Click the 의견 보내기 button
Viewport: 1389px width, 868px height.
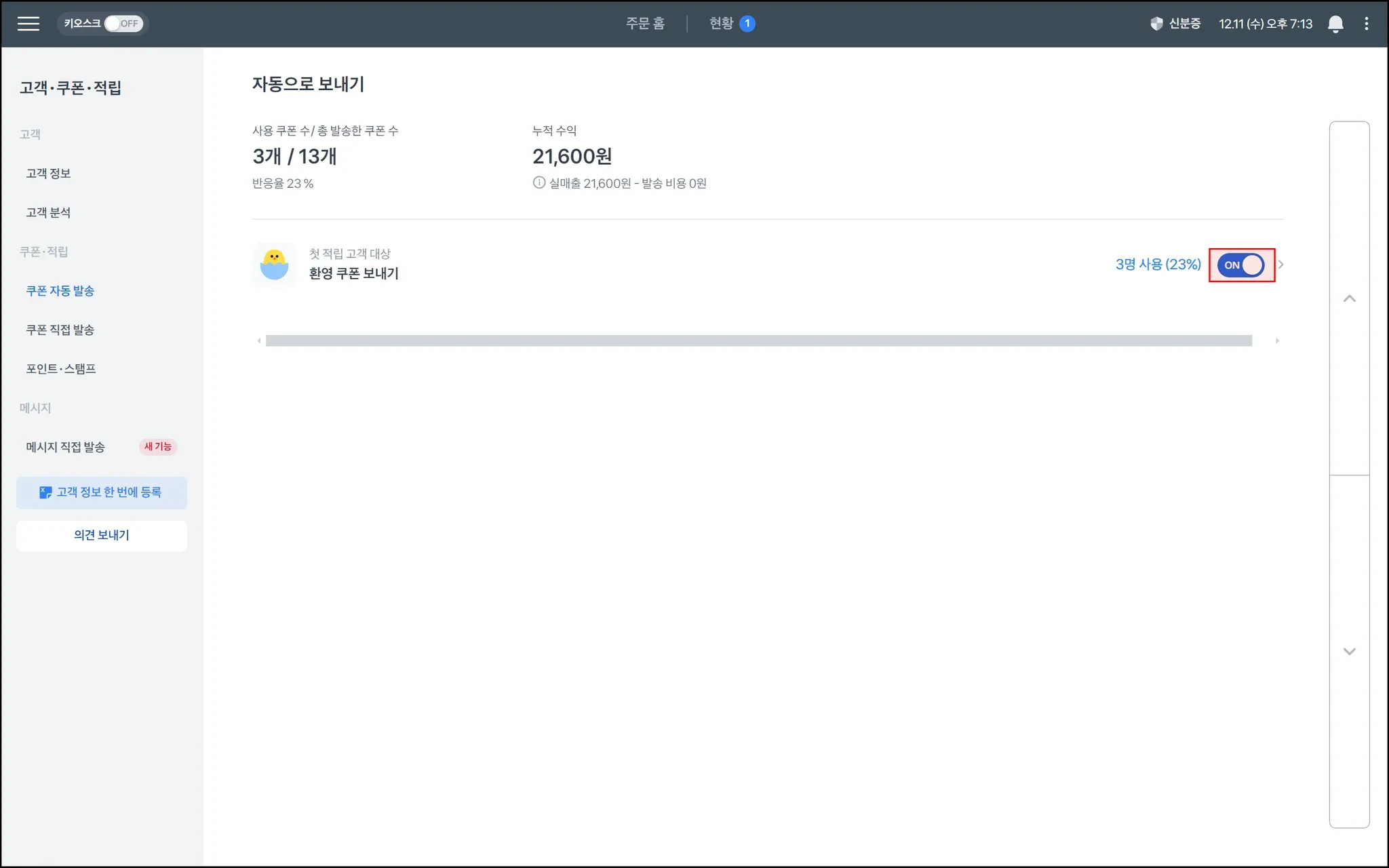pos(102,535)
